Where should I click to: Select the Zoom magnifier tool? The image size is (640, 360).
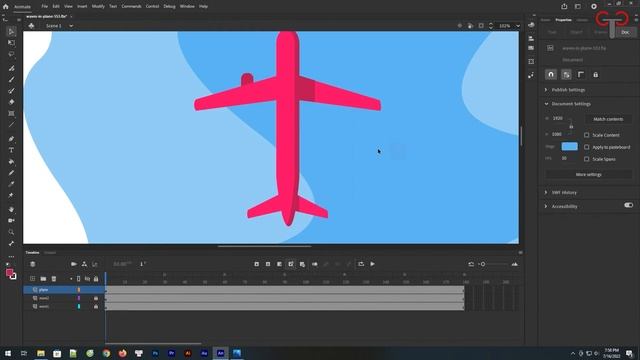click(11, 232)
